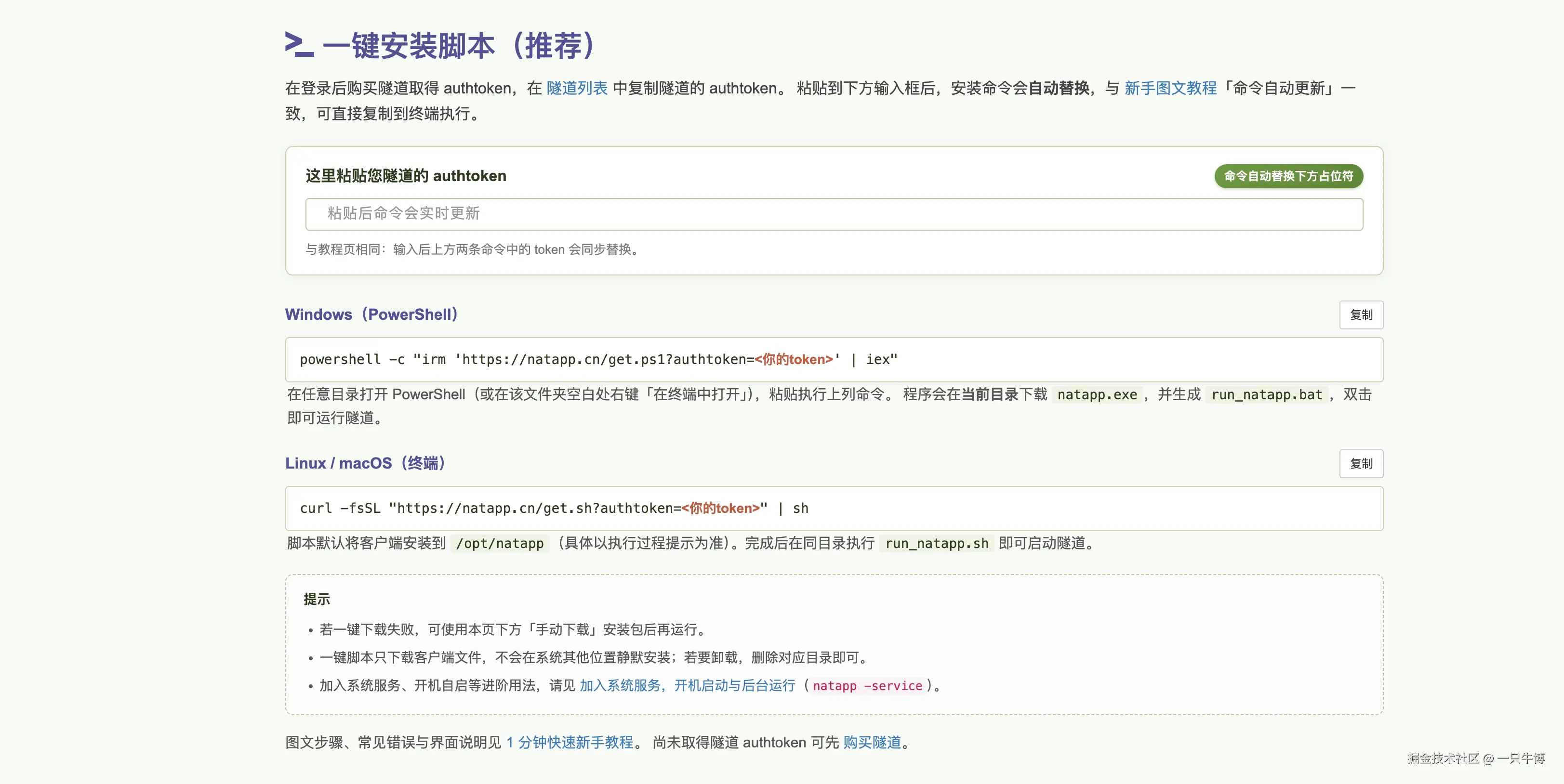Click the natapp -service inline code
Image resolution: width=1564 pixels, height=784 pixels.
[x=867, y=686]
